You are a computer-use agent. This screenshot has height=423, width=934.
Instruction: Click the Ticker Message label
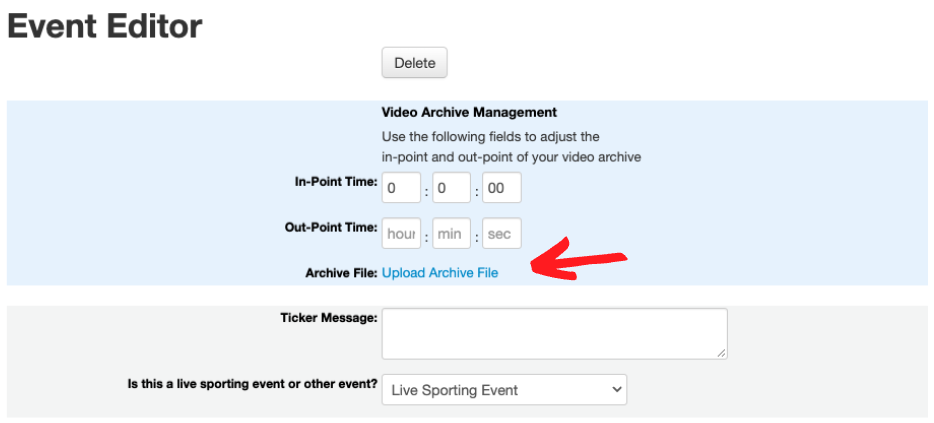pyautogui.click(x=329, y=318)
